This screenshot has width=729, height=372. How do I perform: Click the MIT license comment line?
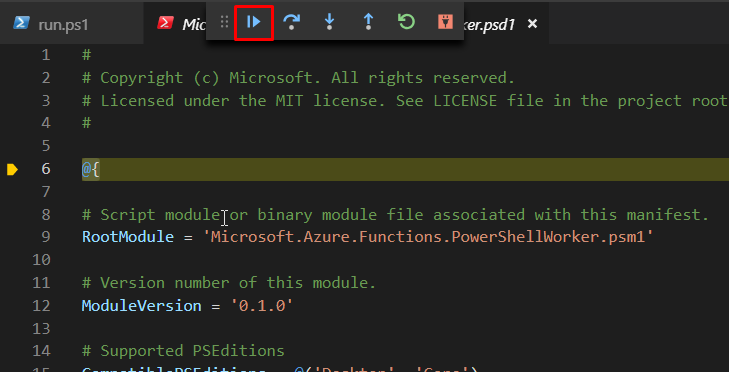point(405,101)
